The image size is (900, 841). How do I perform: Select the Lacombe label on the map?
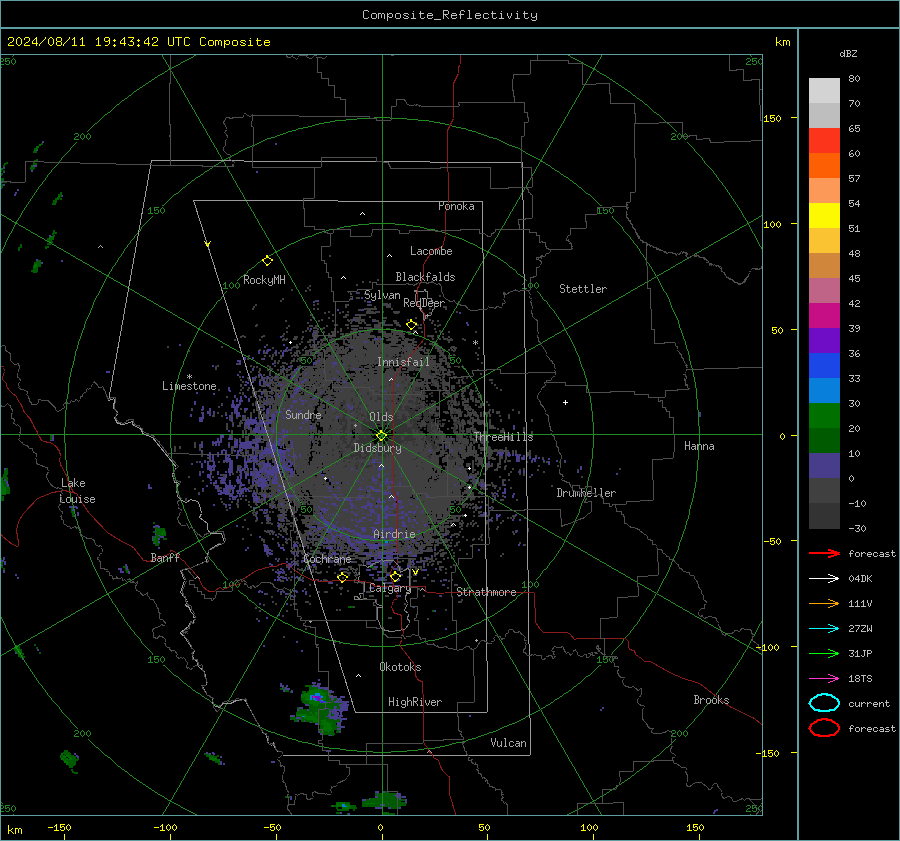click(431, 251)
